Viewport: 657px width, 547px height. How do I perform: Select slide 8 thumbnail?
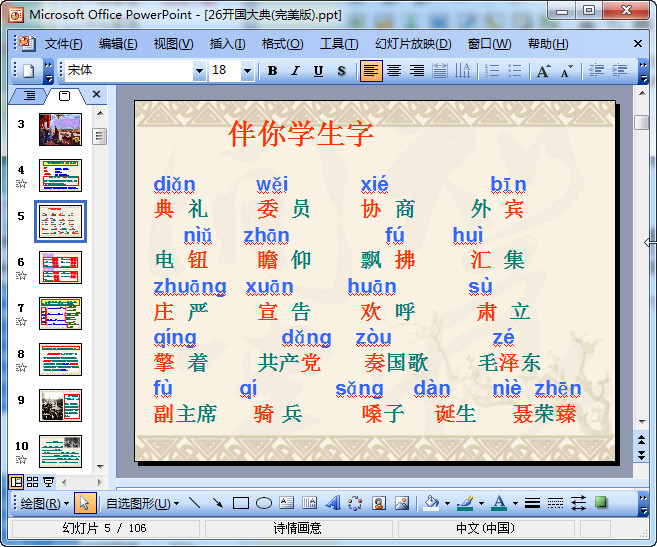coord(60,360)
